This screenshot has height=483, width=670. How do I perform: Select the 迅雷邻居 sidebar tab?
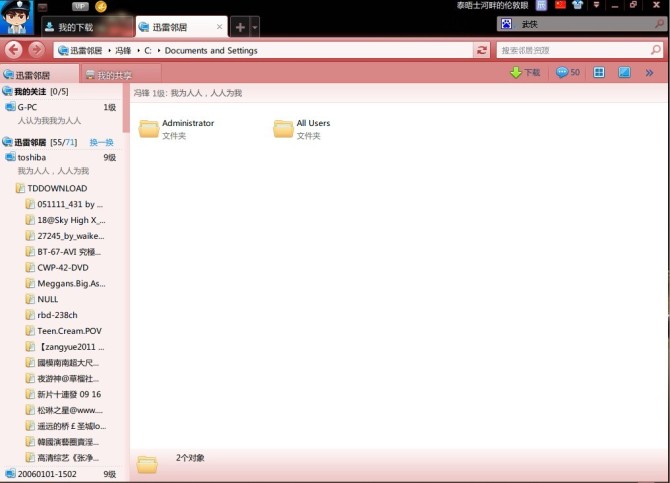(39, 74)
